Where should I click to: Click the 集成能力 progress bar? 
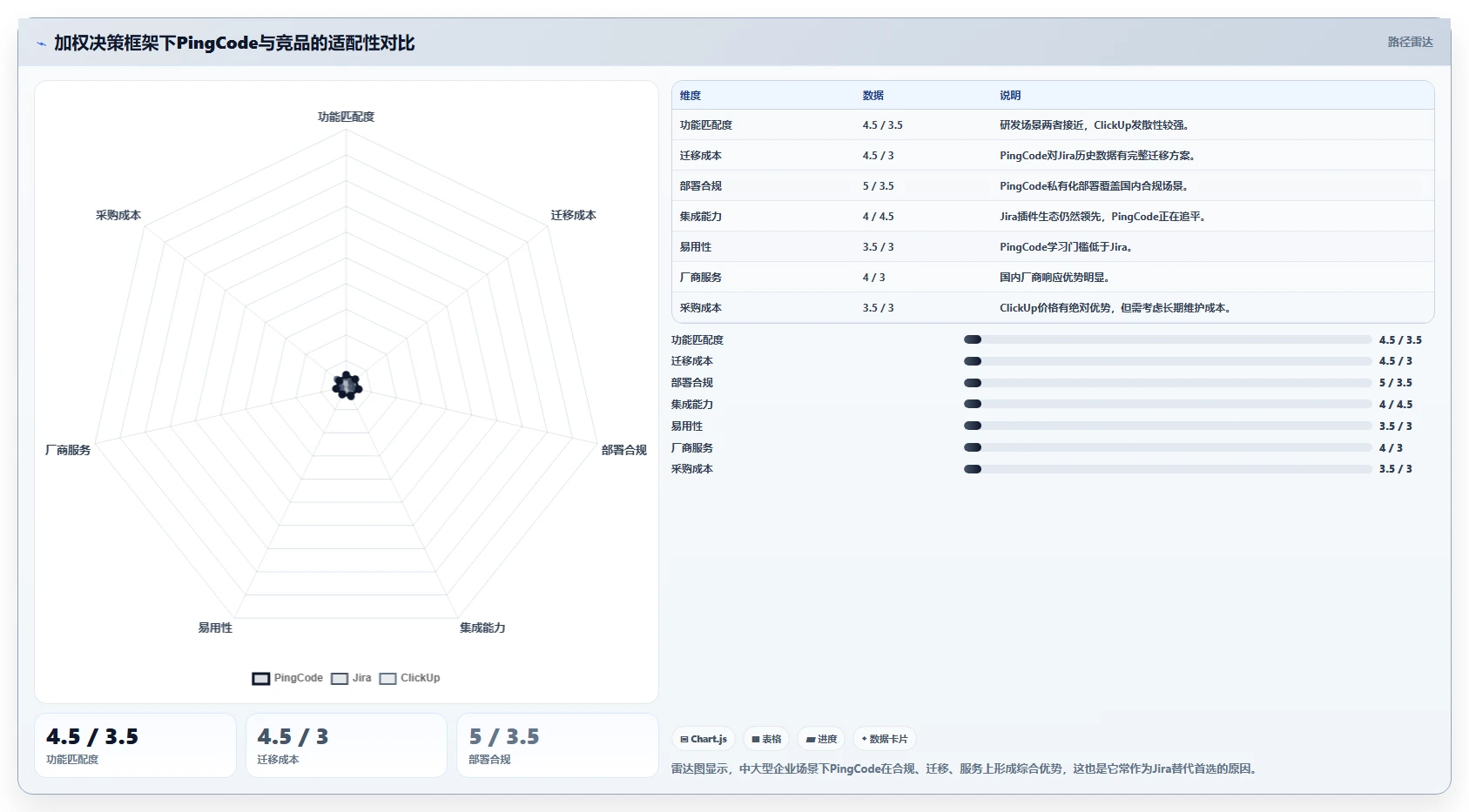(1168, 404)
